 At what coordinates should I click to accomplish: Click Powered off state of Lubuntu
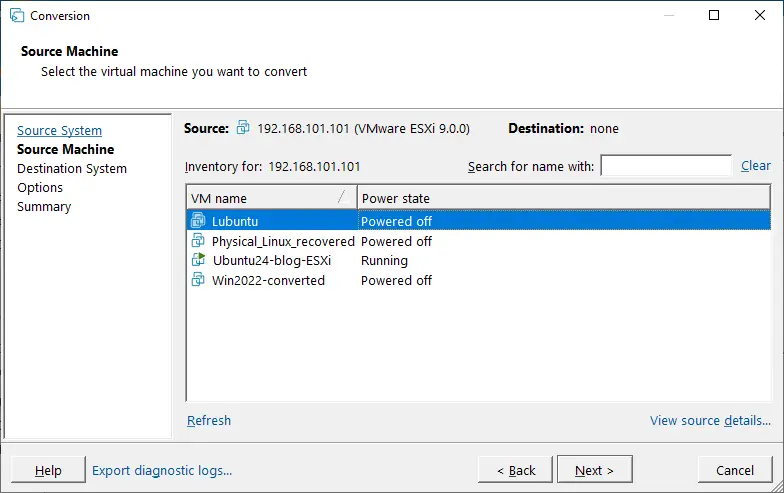point(396,221)
